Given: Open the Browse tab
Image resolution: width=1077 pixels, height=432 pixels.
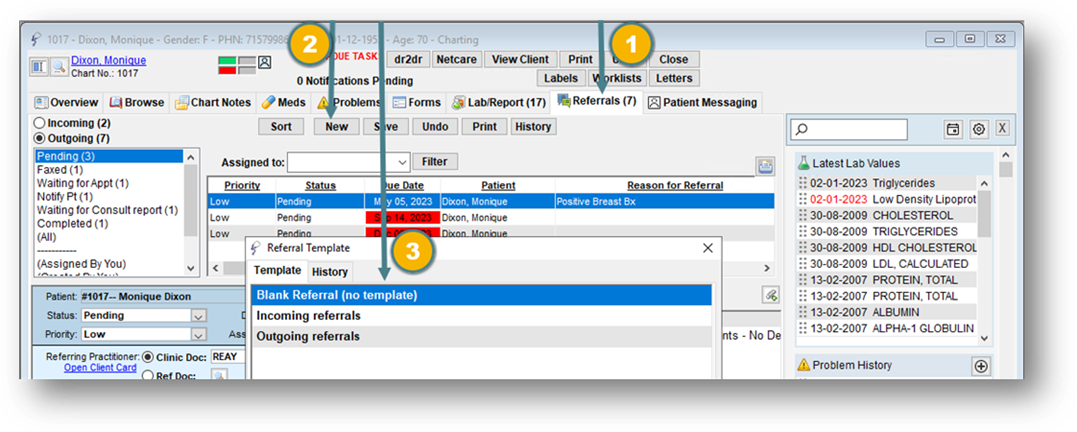Looking at the screenshot, I should tap(137, 102).
